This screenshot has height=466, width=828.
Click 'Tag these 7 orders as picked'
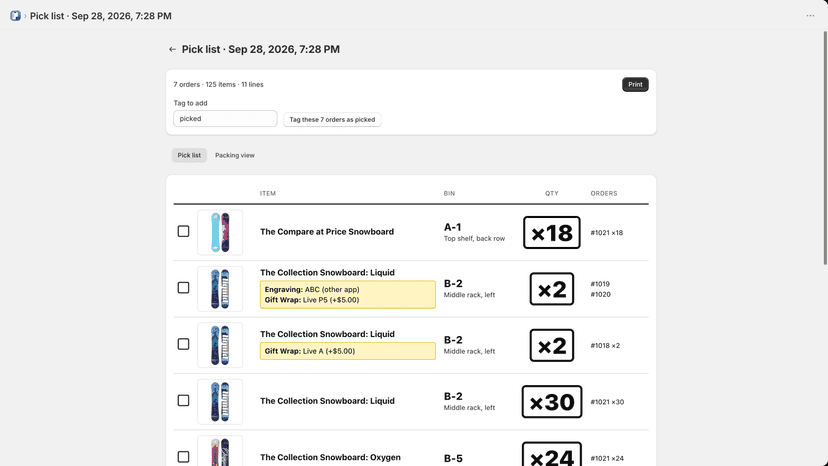[332, 119]
